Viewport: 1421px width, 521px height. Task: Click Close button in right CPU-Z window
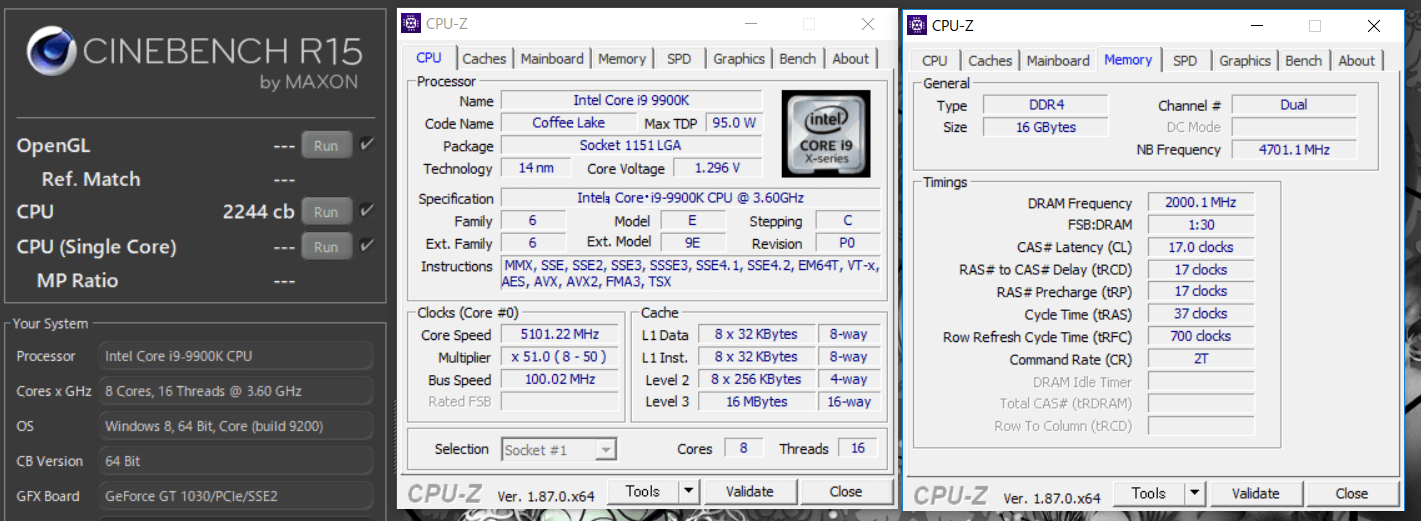click(x=1351, y=493)
